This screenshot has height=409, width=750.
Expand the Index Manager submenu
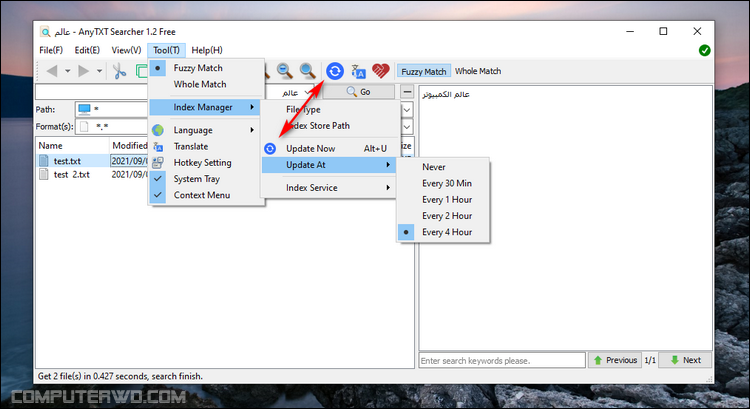pos(205,107)
